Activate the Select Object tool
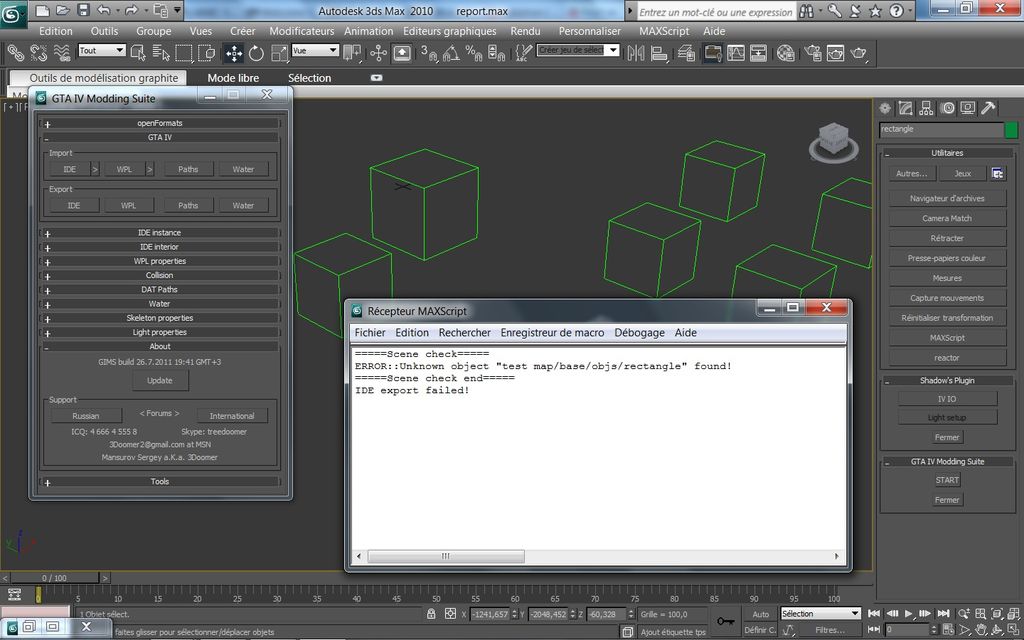Screen dimensions: 1024x640 point(138,53)
